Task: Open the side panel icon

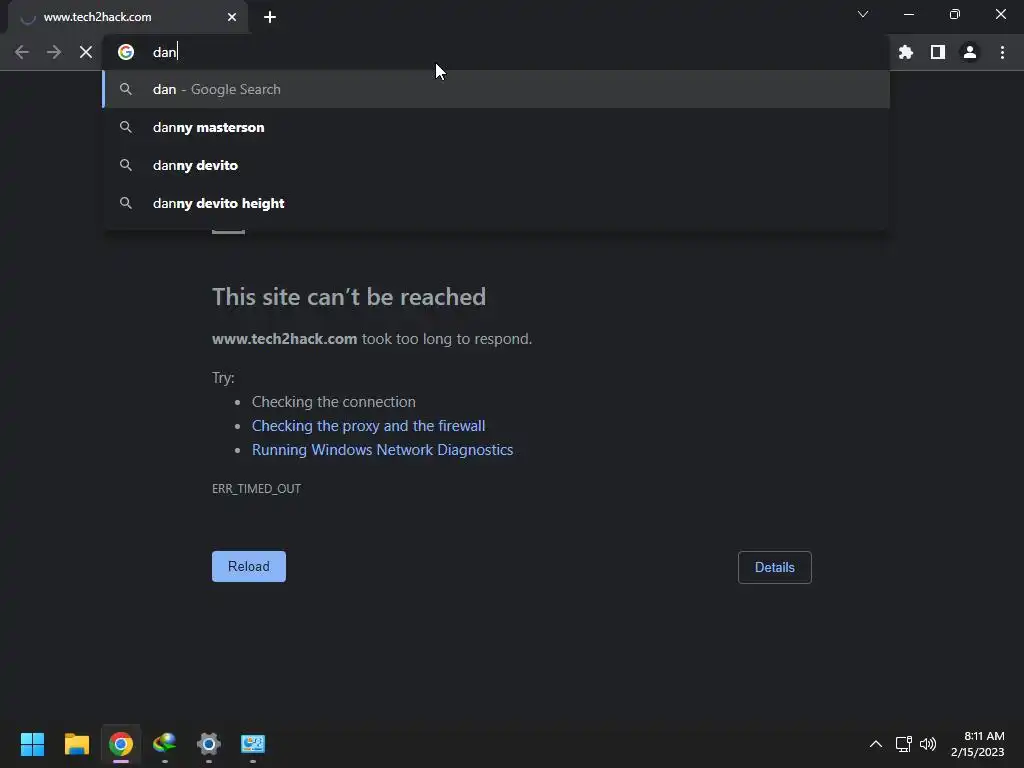Action: 938,52
